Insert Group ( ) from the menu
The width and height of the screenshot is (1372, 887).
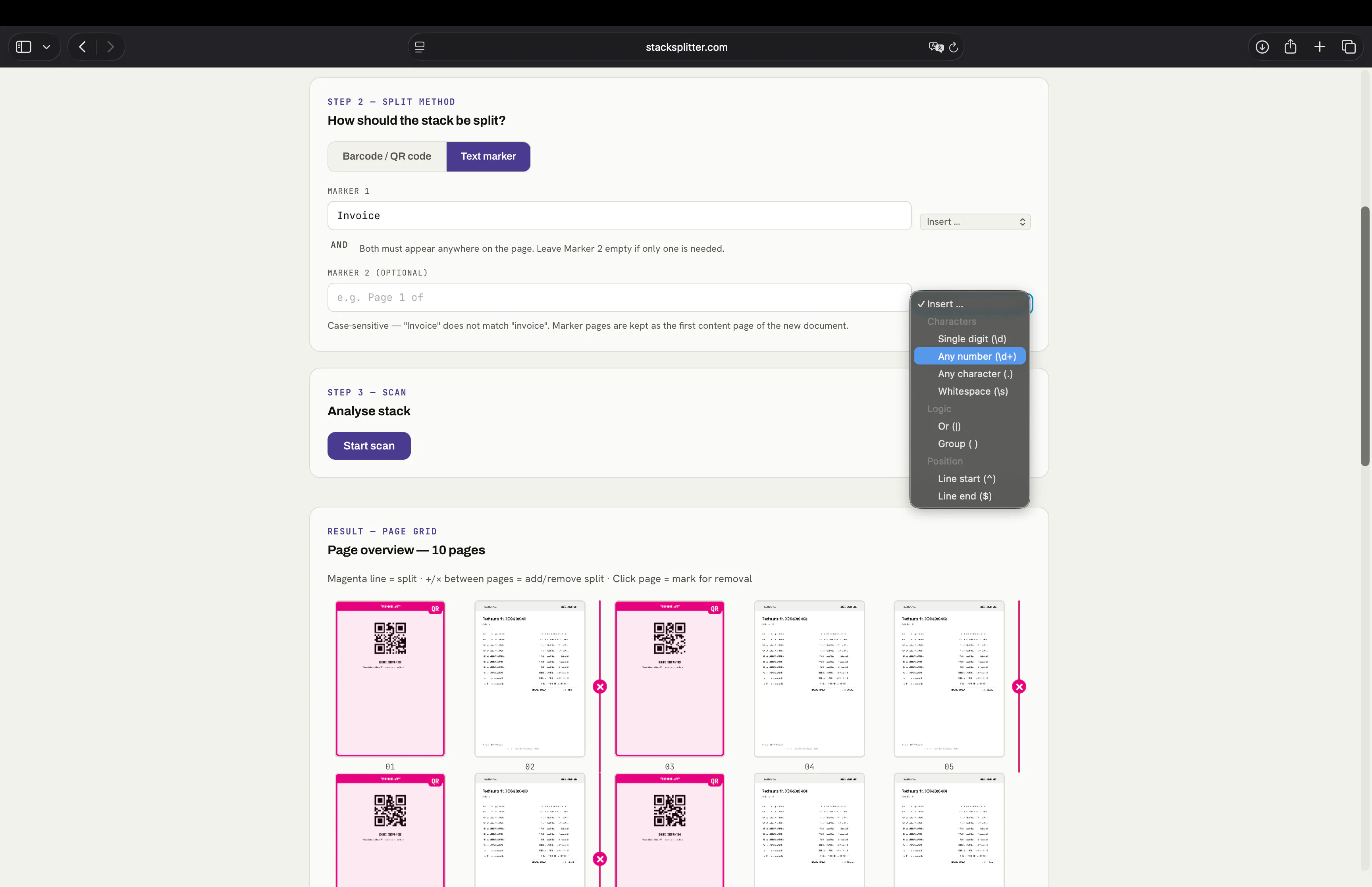(x=969, y=443)
